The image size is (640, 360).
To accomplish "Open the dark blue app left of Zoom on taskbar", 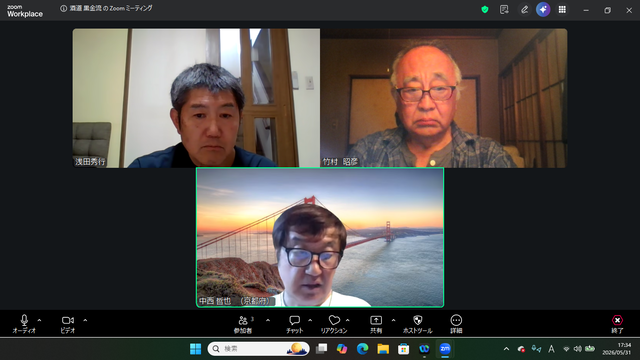I will pos(424,349).
